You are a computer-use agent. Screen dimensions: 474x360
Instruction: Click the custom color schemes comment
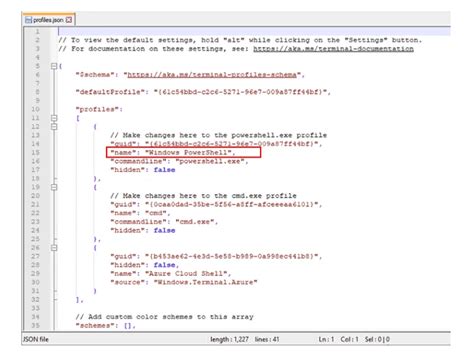click(x=164, y=317)
